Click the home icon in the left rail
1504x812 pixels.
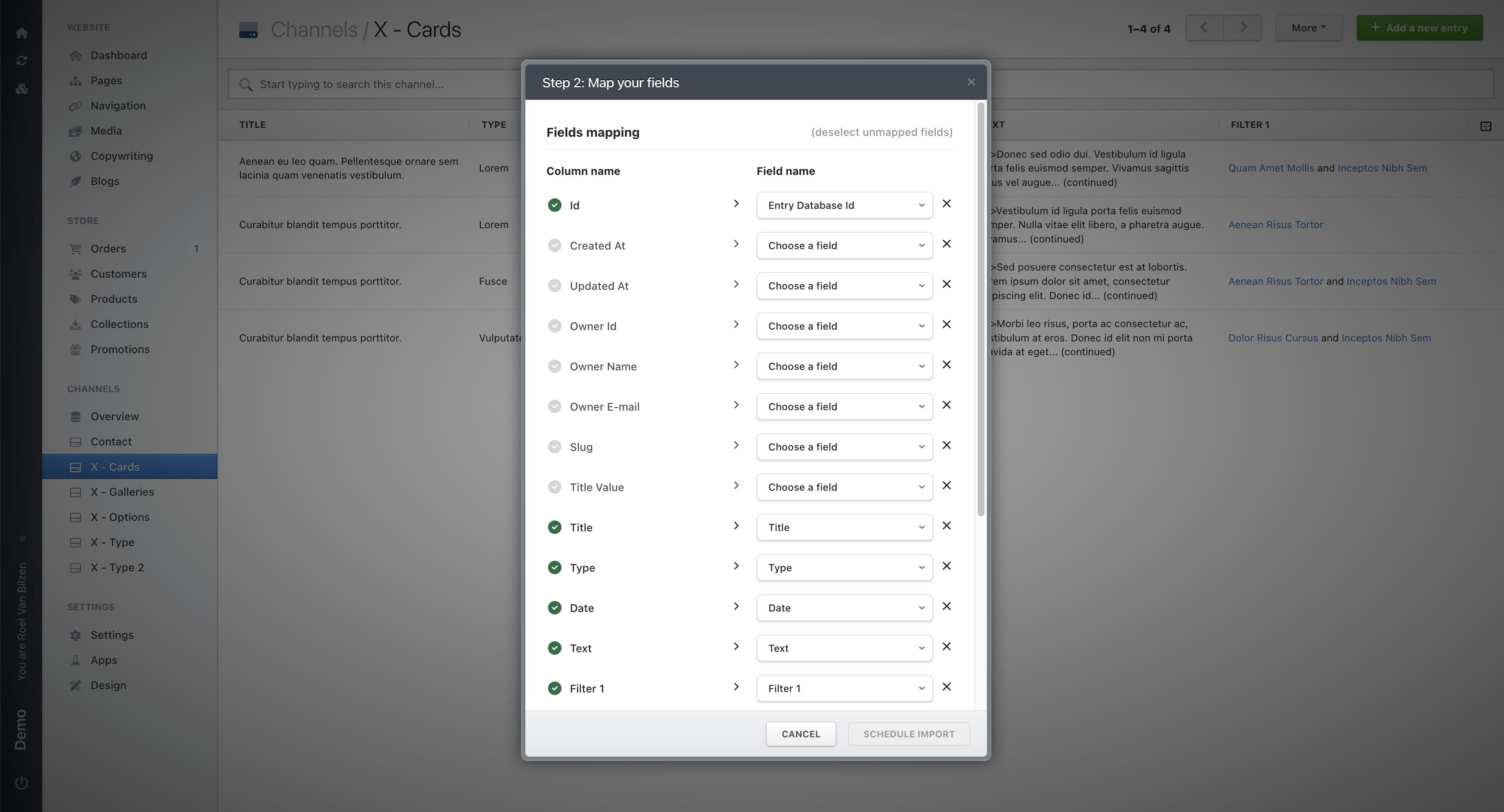coord(21,32)
